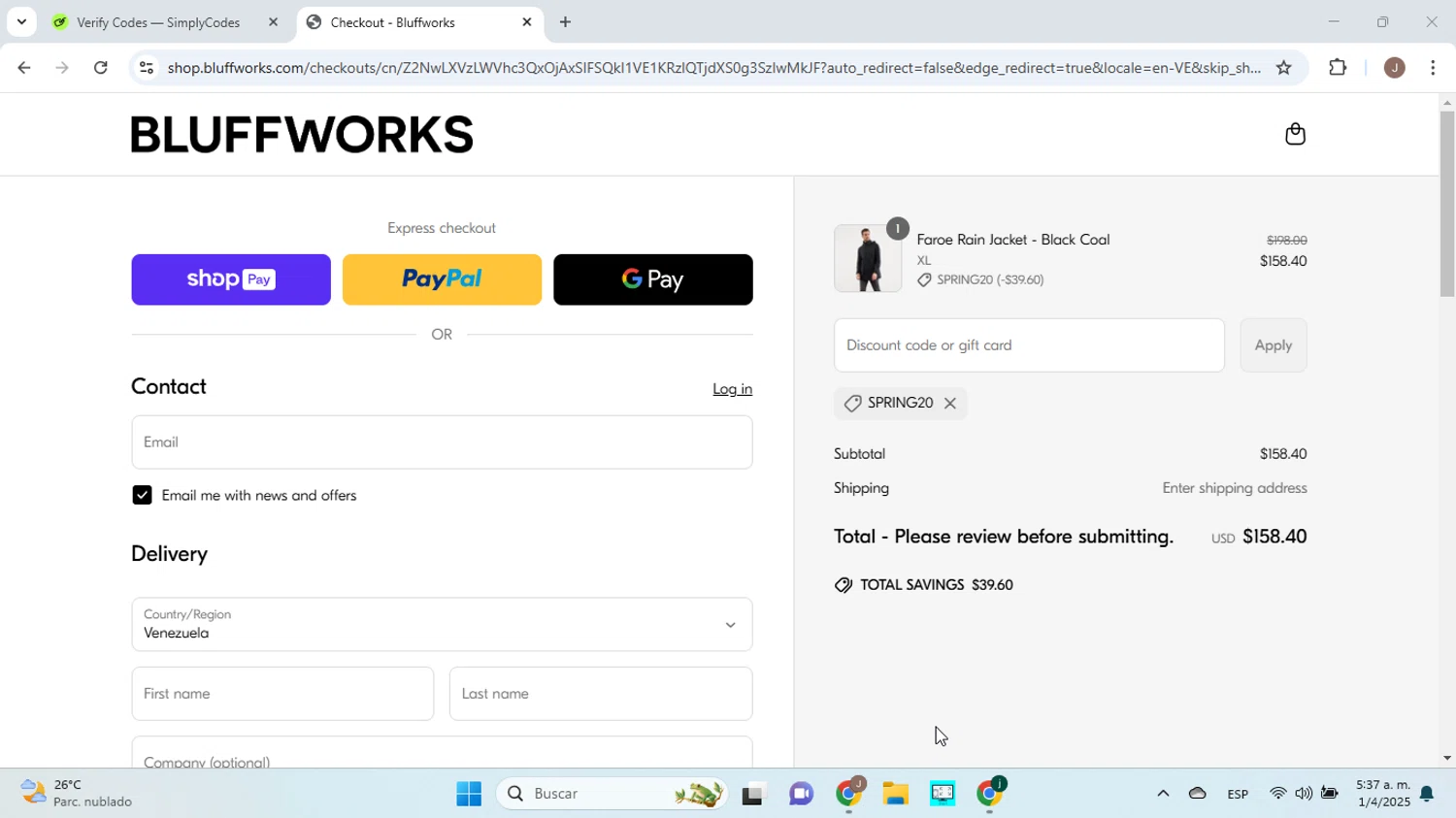Click Enter shipping address text

(1235, 488)
